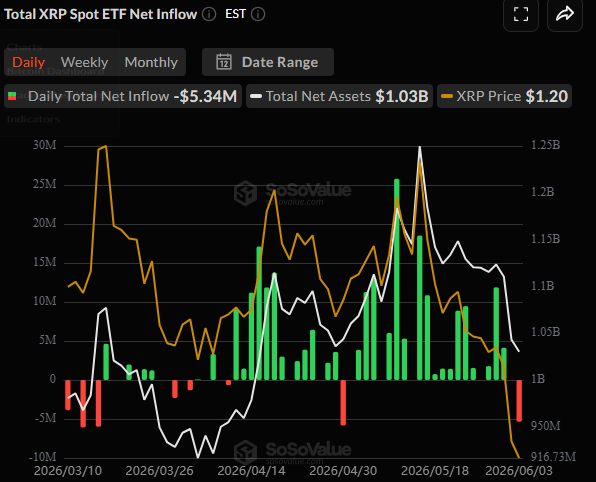Viewport: 596px width, 482px height.
Task: Click the 2026/03/10 x-axis date label
Action: 68,471
